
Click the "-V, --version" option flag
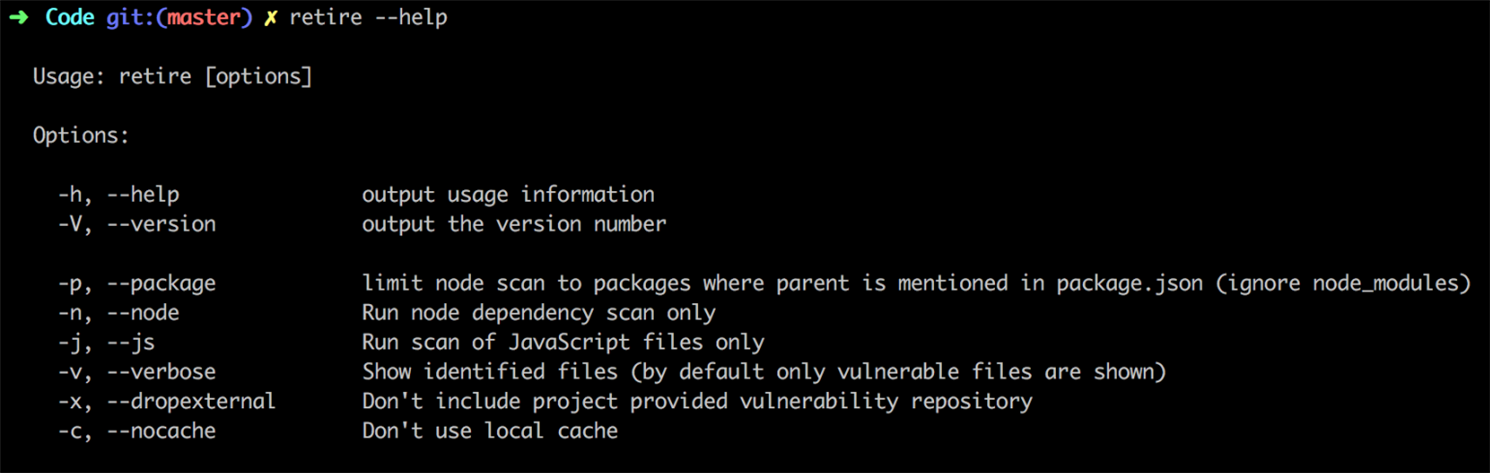pos(136,224)
